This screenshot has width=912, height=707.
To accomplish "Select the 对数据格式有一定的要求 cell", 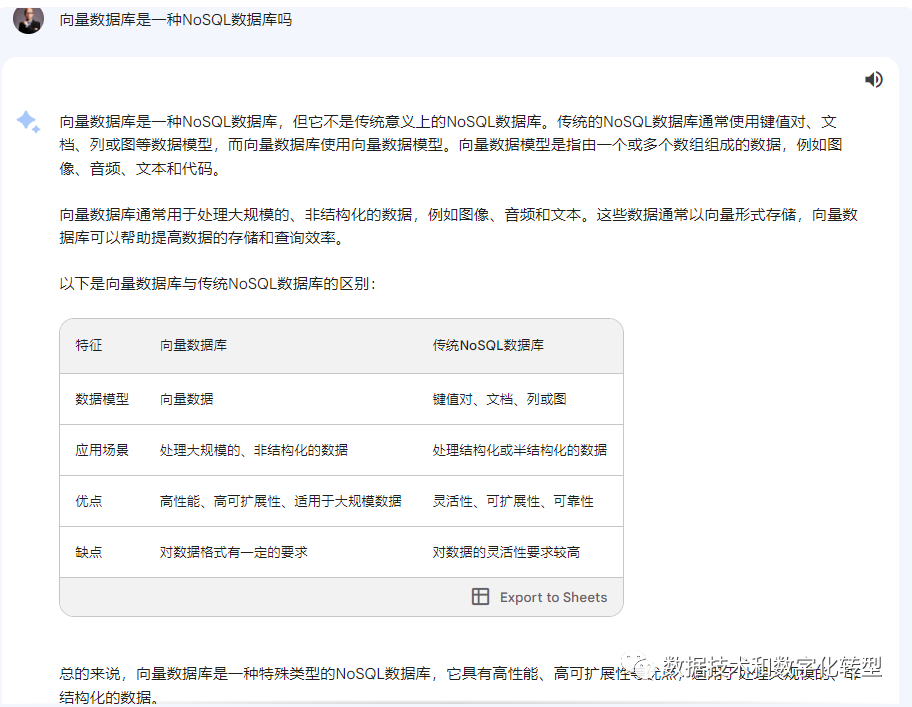I will [x=233, y=552].
